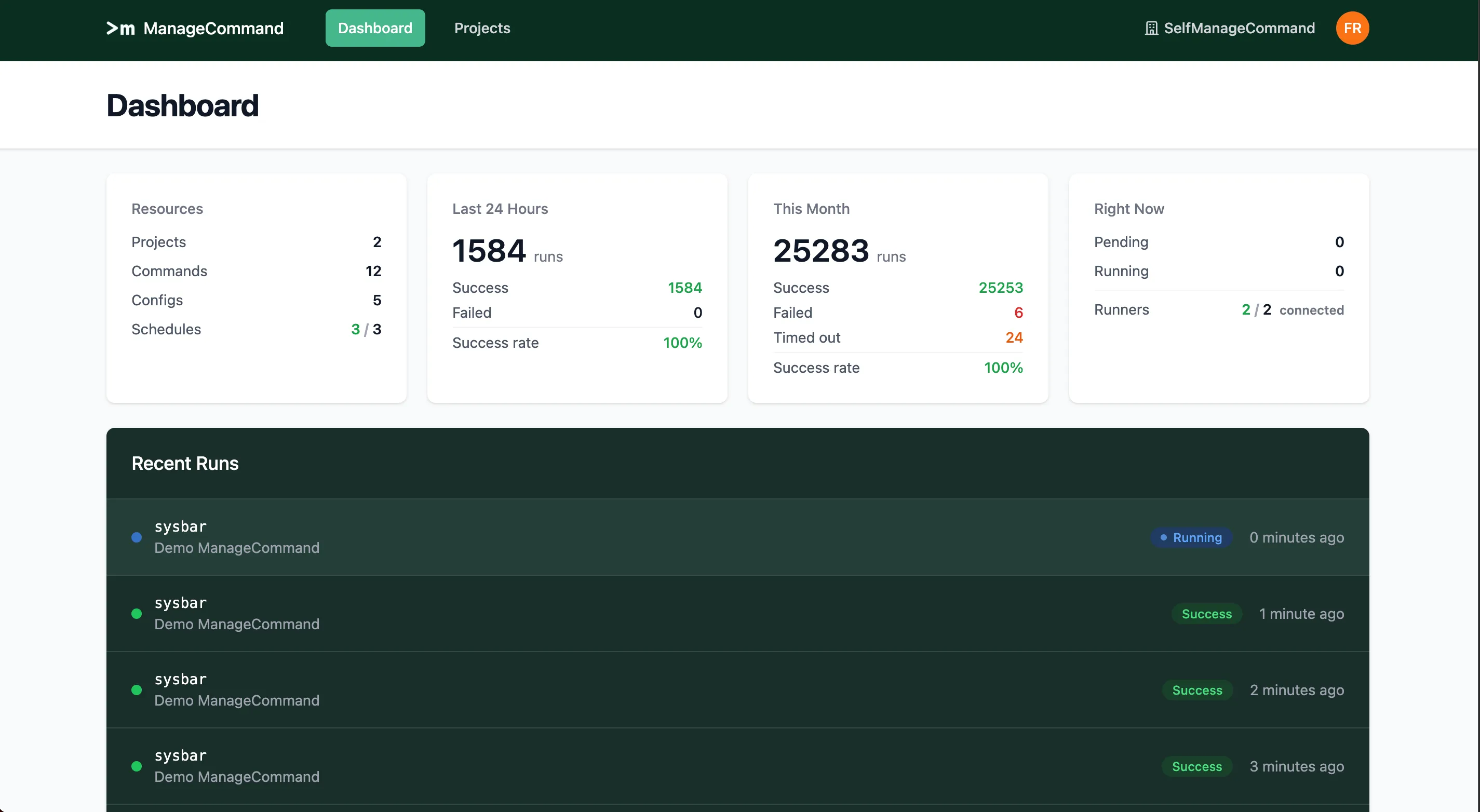
Task: Click the Schedules count in Resources card
Action: click(x=366, y=329)
